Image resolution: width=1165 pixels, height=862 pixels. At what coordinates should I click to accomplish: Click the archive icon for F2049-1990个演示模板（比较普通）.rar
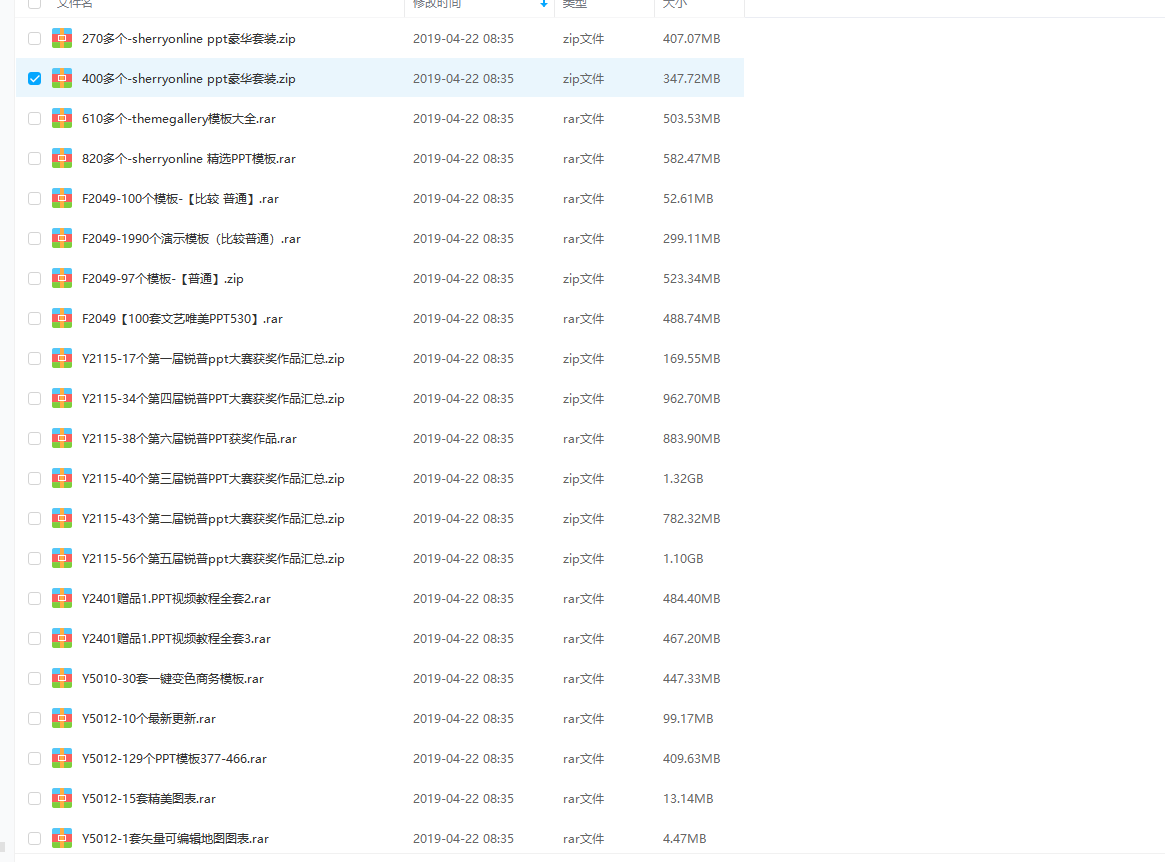[62, 239]
